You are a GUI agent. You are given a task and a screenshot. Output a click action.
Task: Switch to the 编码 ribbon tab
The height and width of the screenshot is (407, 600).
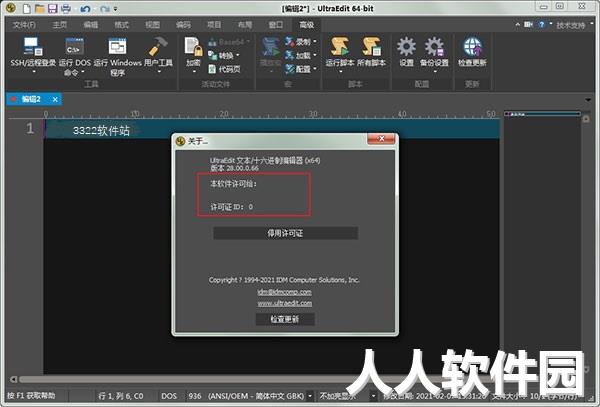point(183,25)
